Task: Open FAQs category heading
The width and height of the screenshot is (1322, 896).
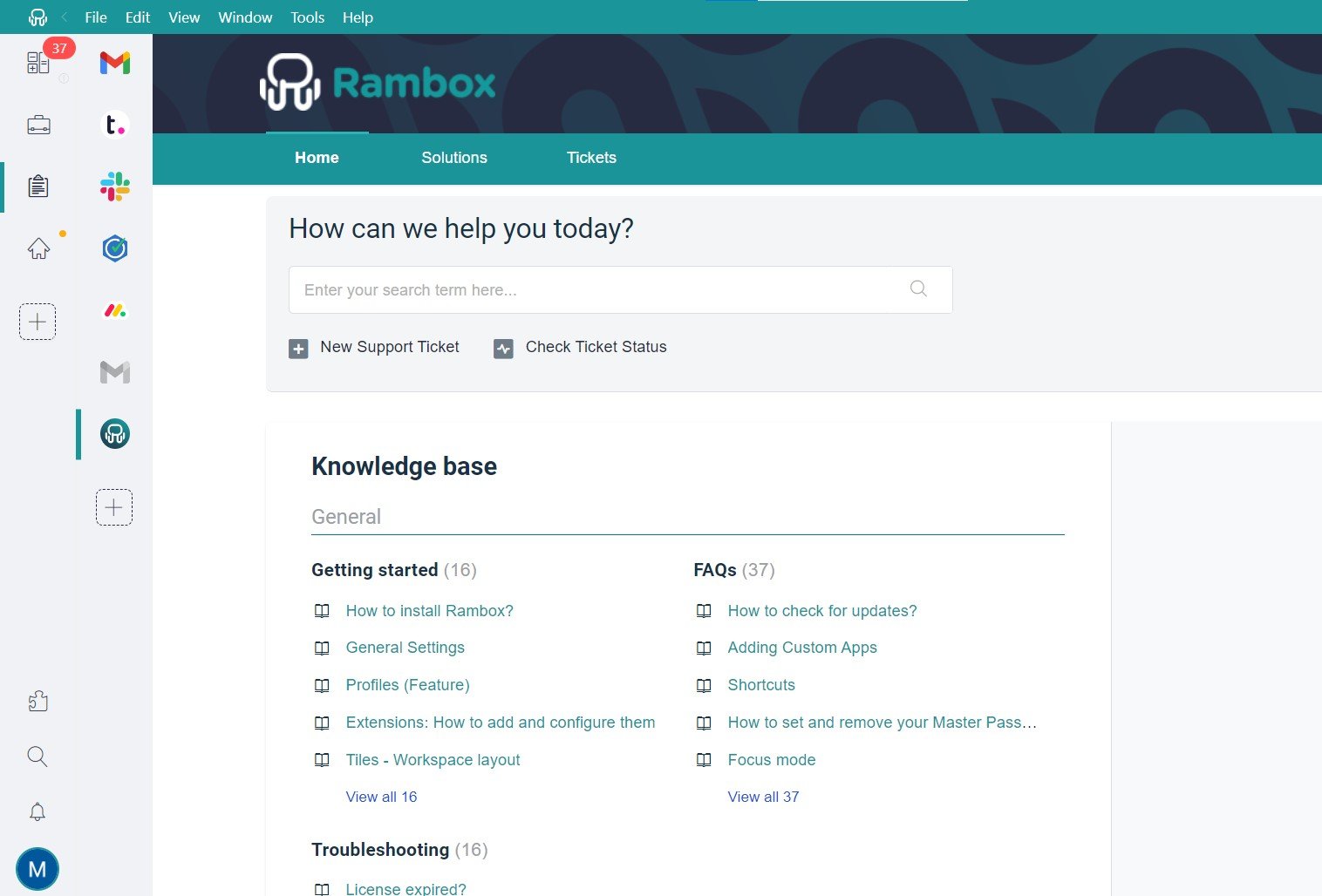Action: [x=715, y=570]
